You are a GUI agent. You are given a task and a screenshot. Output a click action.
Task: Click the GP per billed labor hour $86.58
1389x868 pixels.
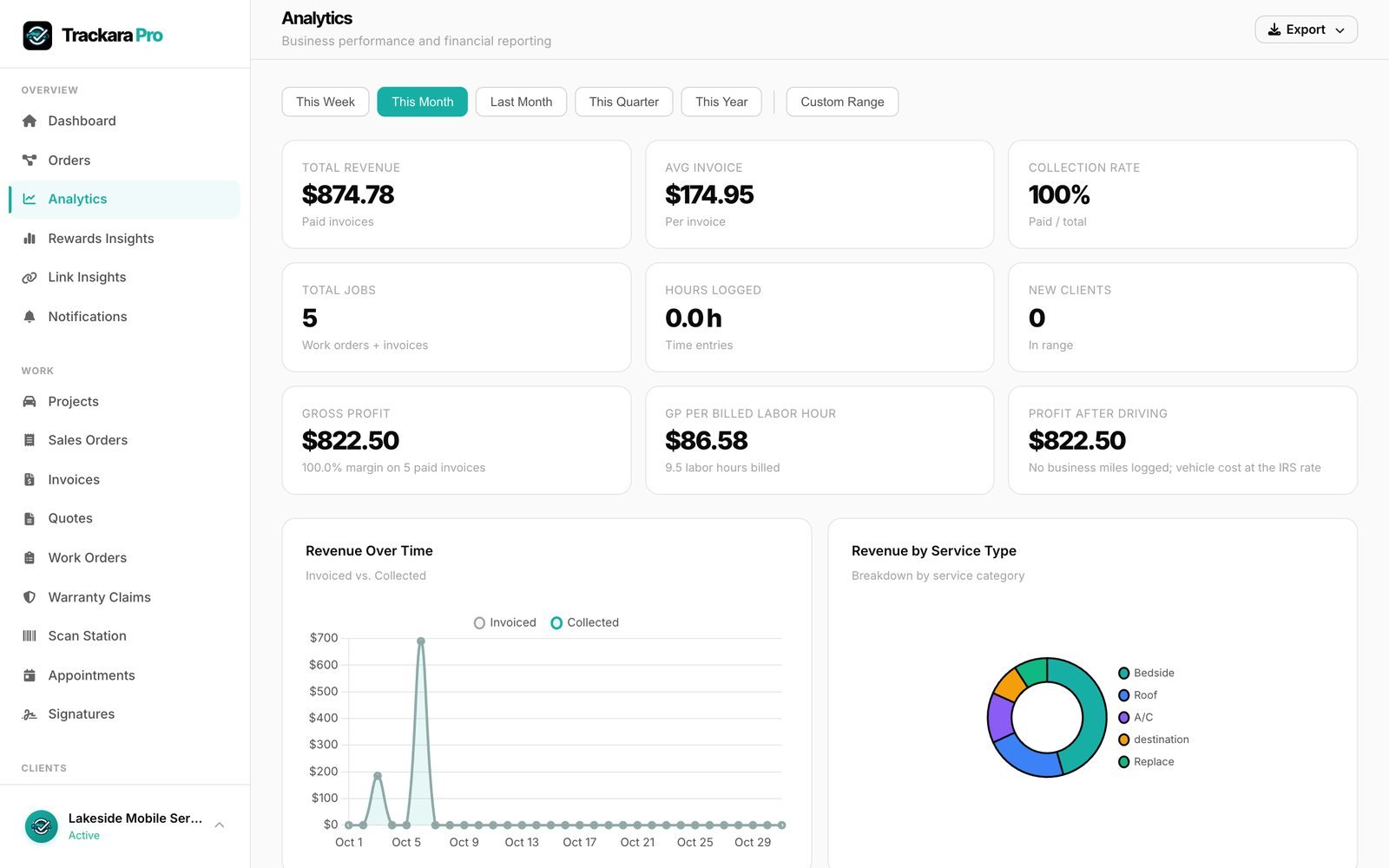(x=707, y=440)
